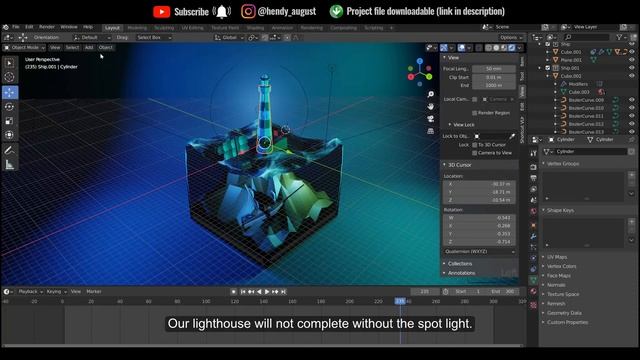
Task: Open the Render properties camera icon
Action: point(533,167)
